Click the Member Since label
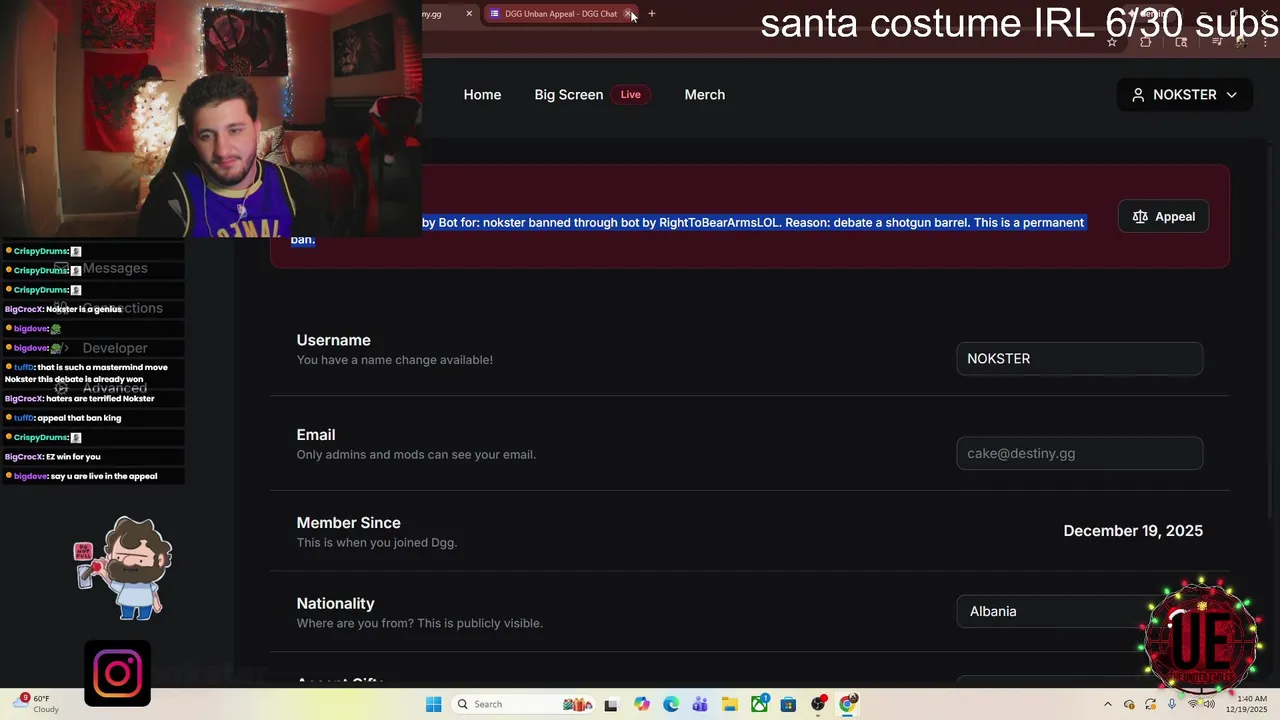Image resolution: width=1280 pixels, height=720 pixels. [x=348, y=523]
